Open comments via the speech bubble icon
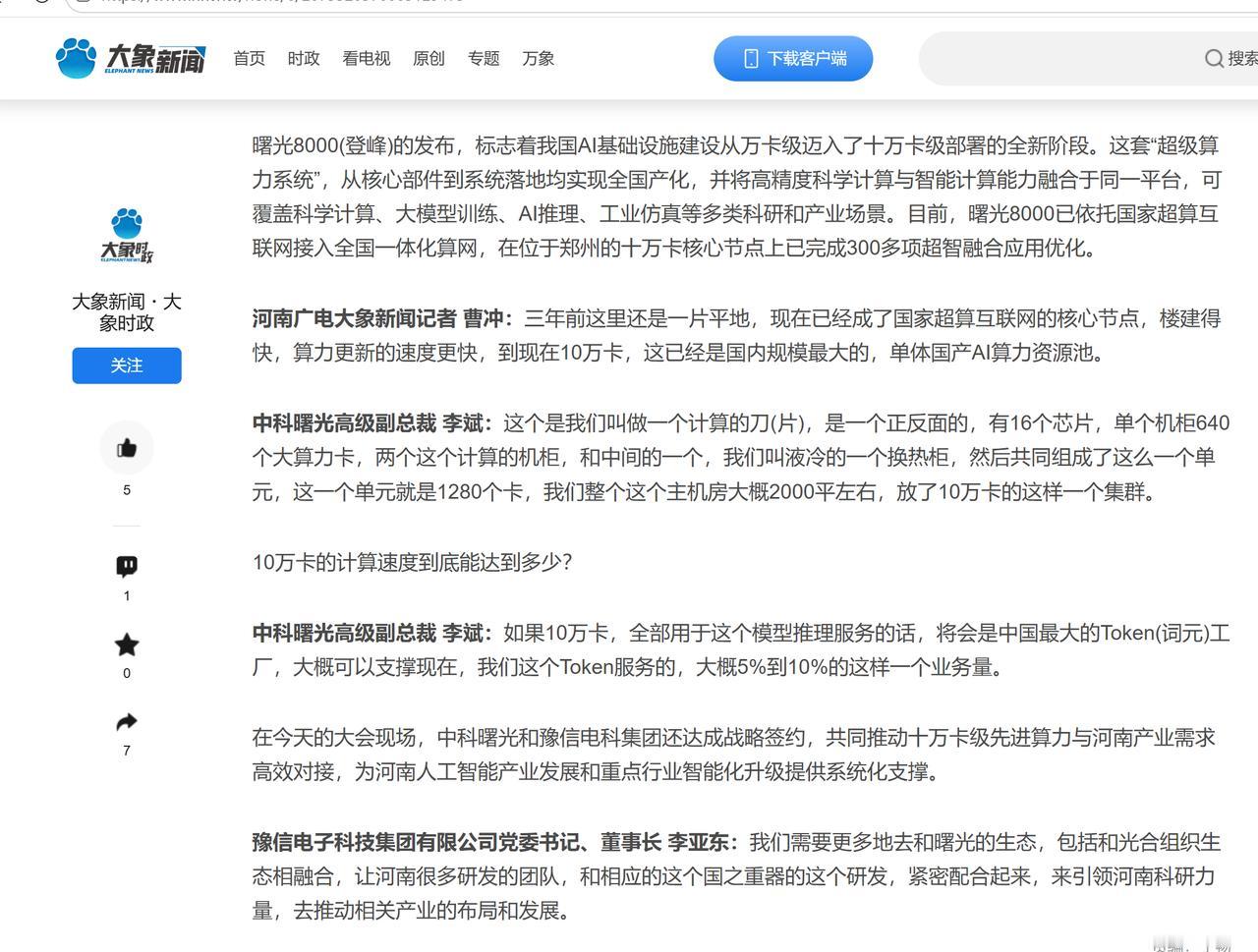The image size is (1258, 952). 127,566
